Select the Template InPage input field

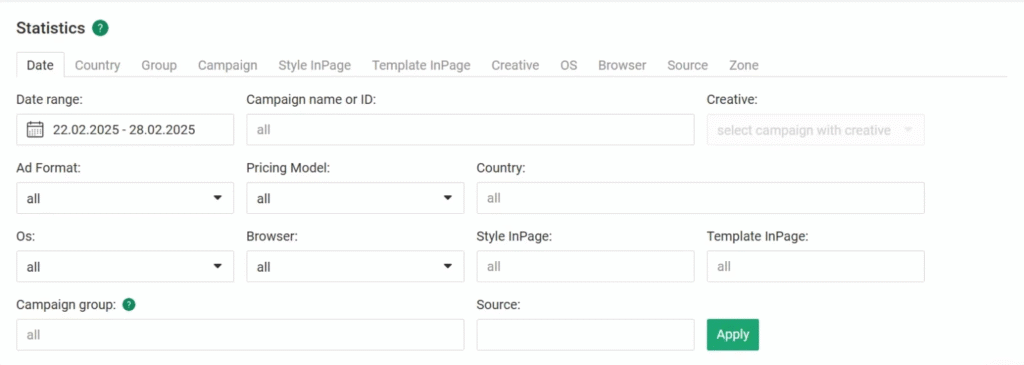tap(816, 266)
